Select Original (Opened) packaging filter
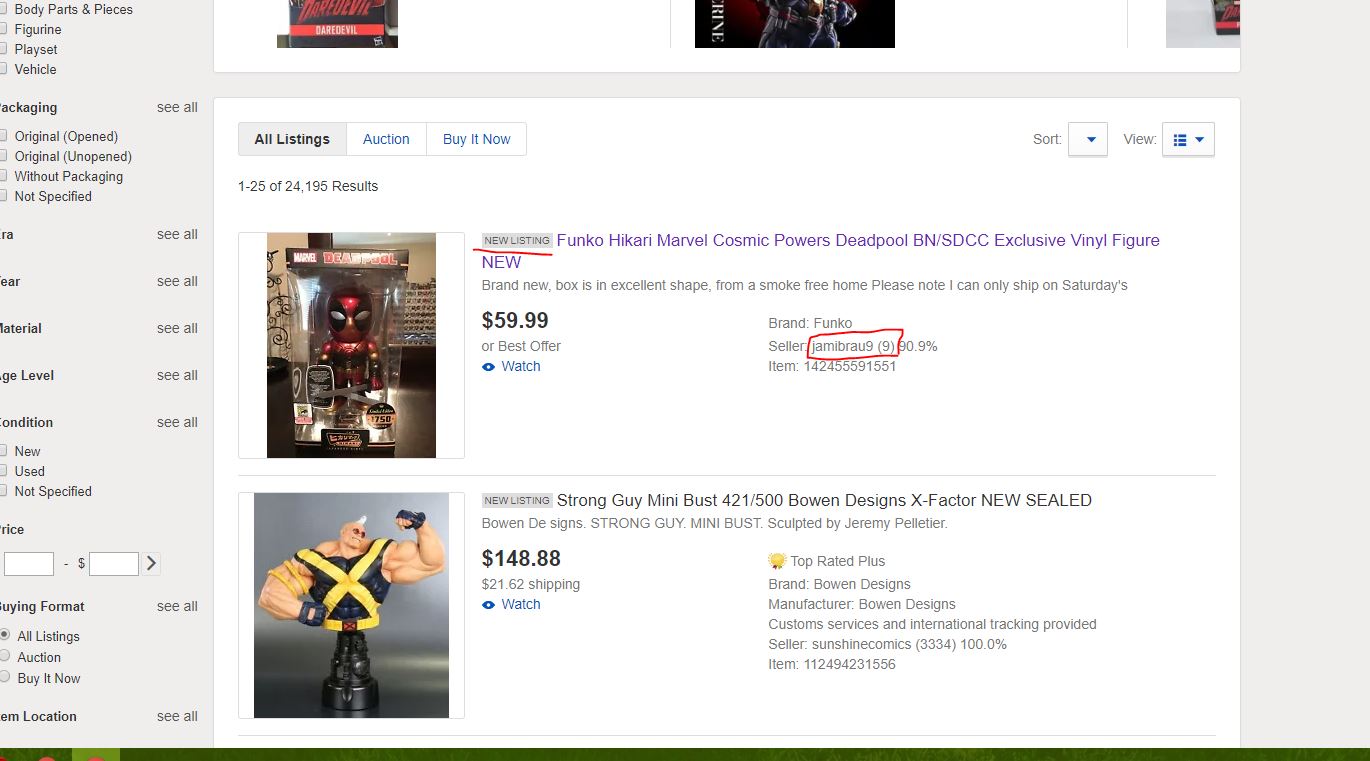Viewport: 1370px width, 761px height. (x=3, y=136)
